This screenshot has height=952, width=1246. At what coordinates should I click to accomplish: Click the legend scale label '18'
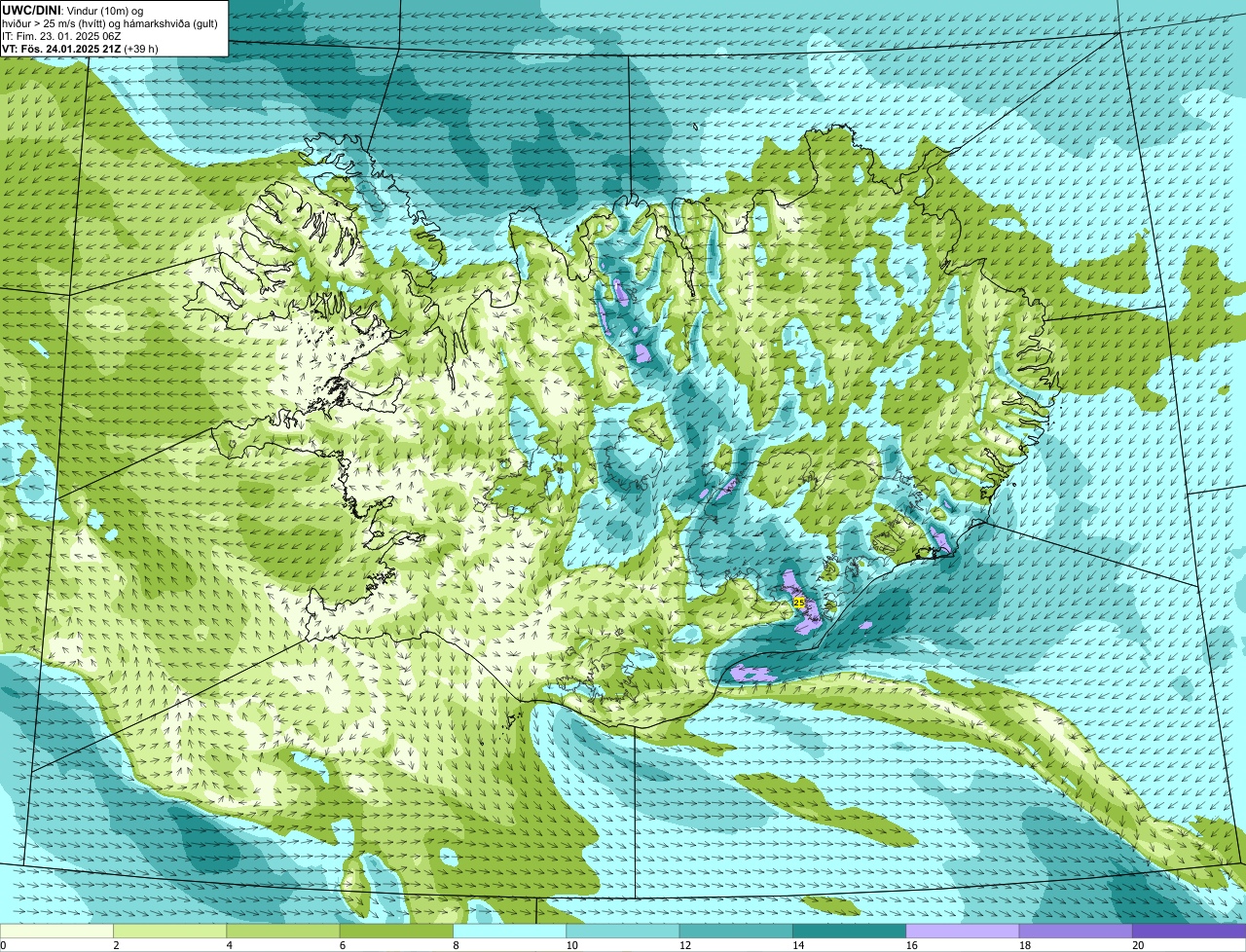pyautogui.click(x=1025, y=945)
